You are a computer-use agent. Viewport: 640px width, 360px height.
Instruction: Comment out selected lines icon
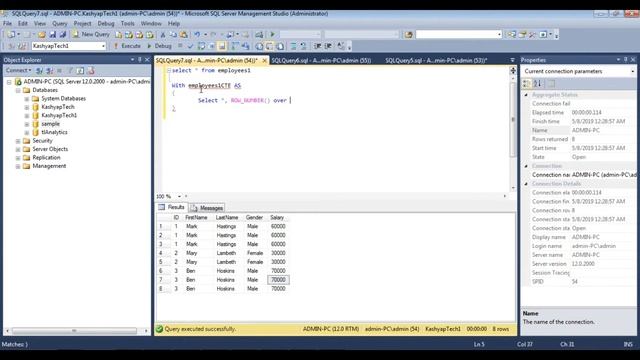pos(293,46)
